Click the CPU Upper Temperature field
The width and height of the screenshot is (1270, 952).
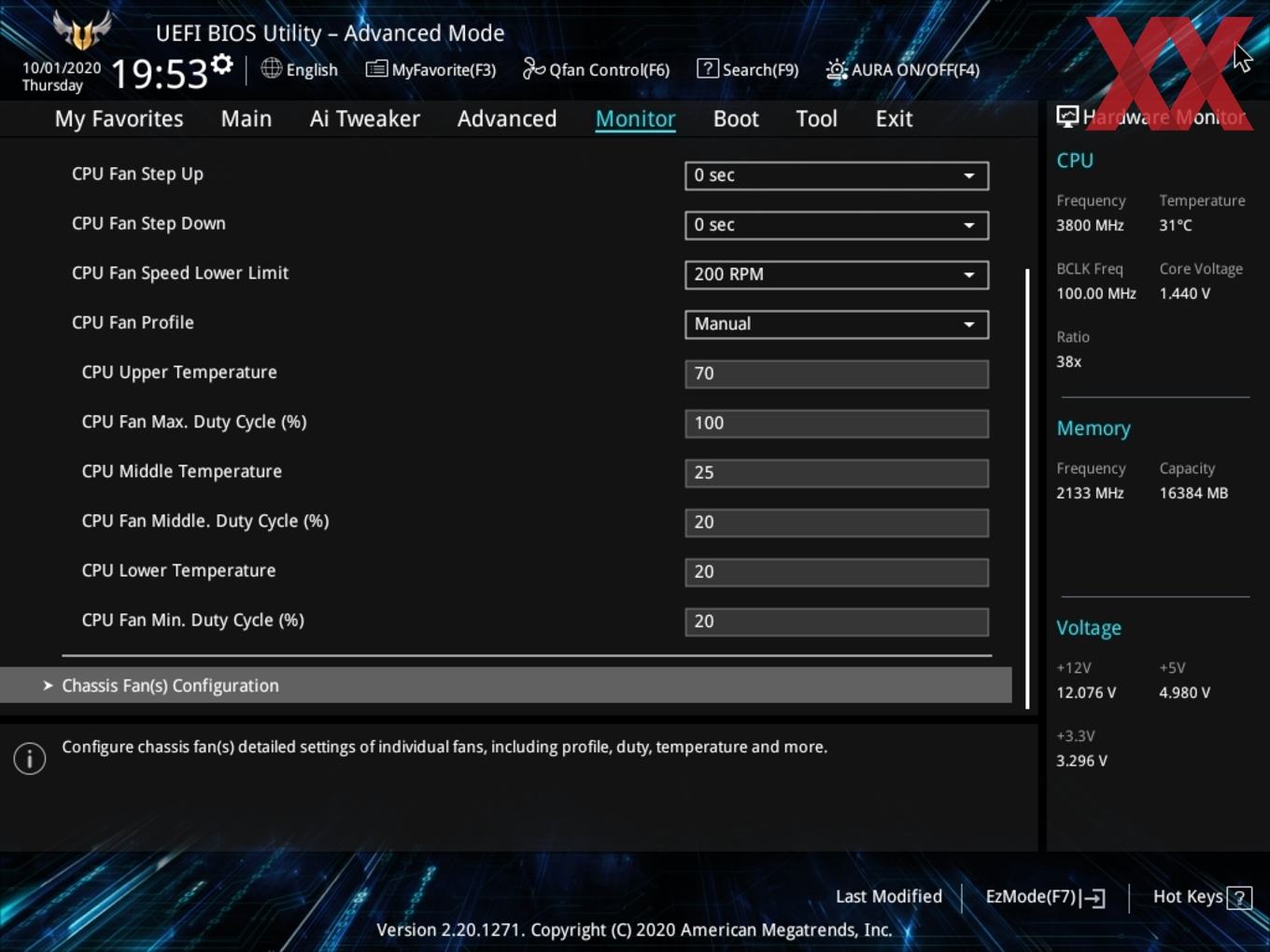point(837,373)
